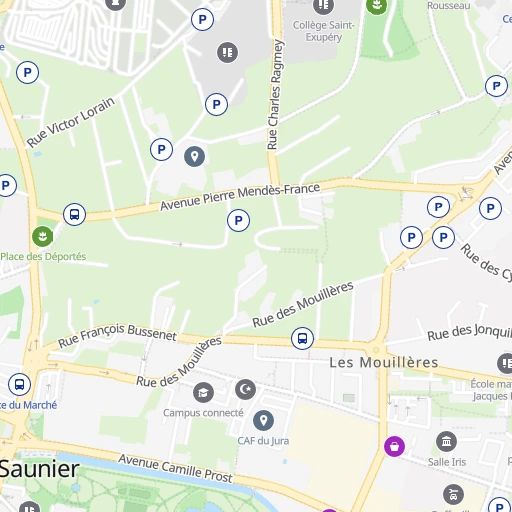
Task: Click the Les Mouillères neighborhood label
Action: click(x=384, y=363)
